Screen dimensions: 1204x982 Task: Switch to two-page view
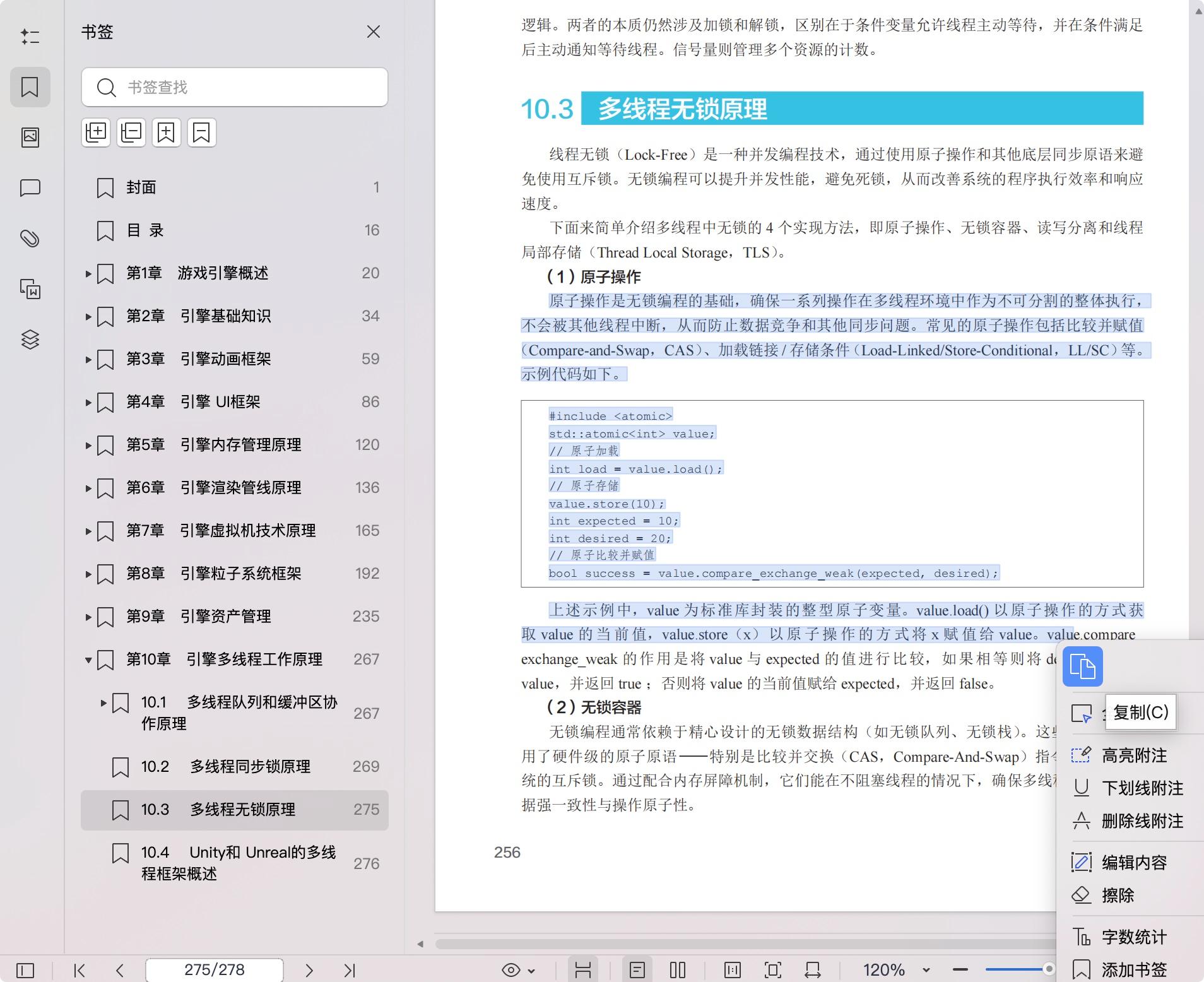point(678,970)
